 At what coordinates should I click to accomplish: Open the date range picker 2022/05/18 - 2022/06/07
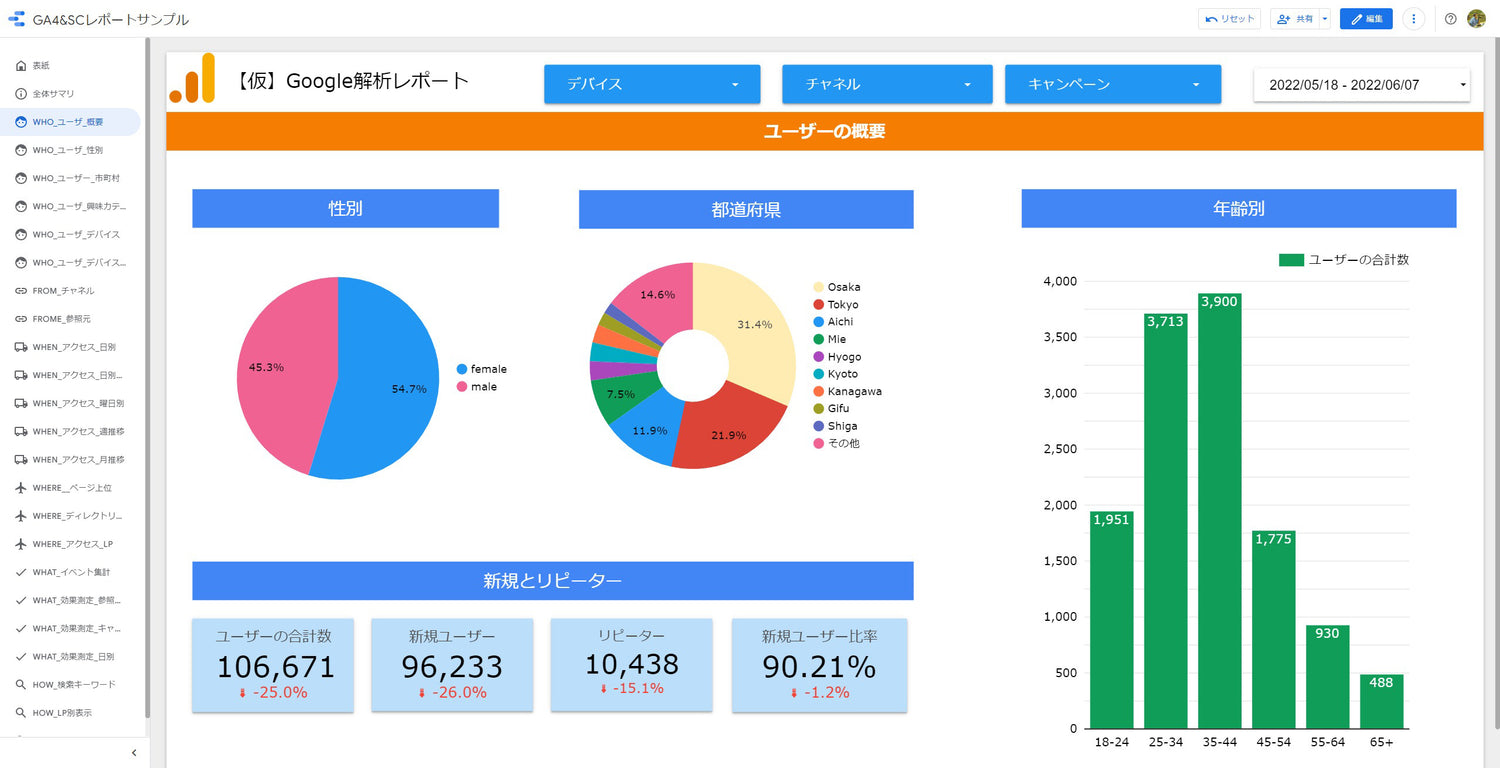1361,85
